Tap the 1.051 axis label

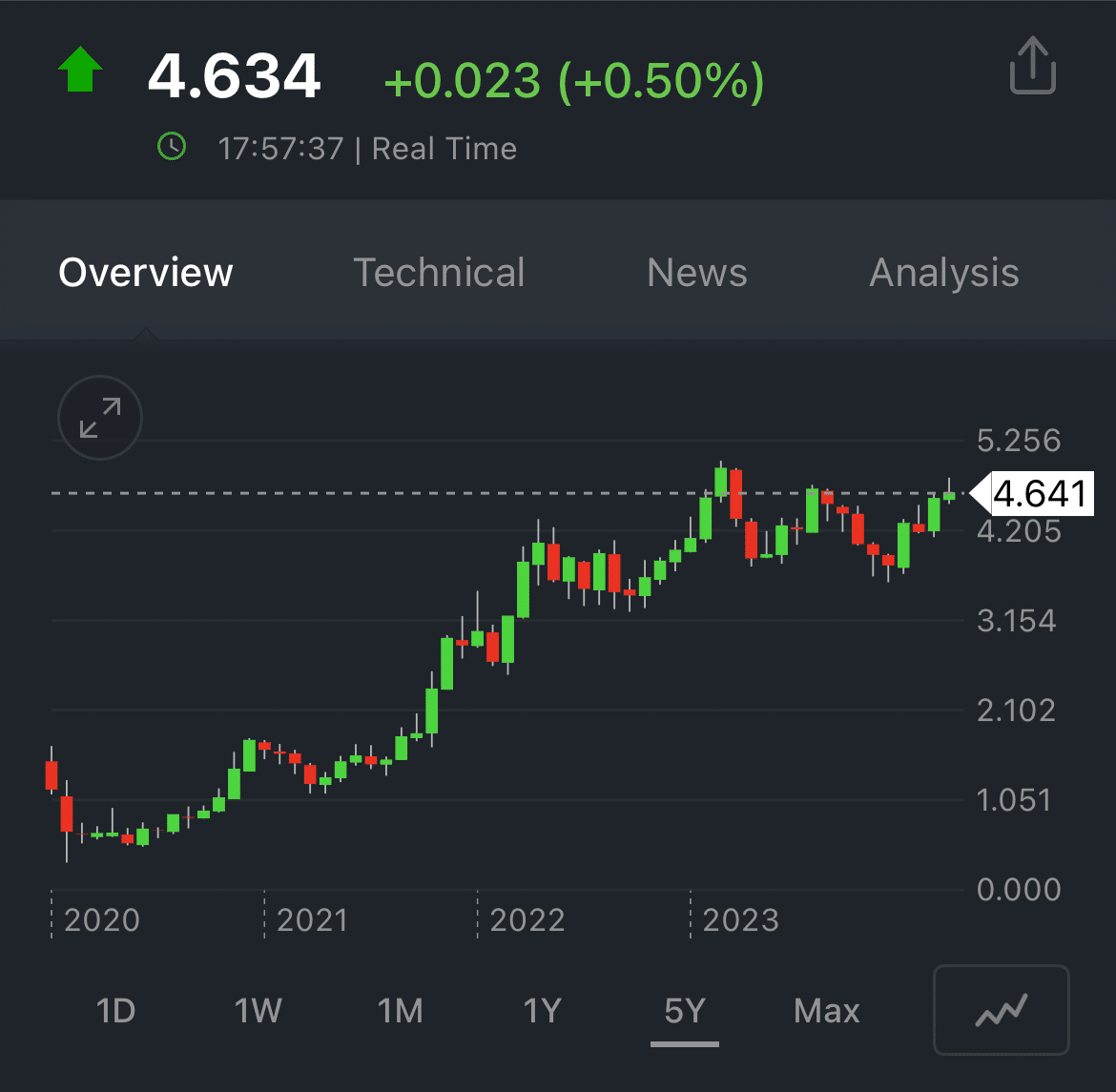click(x=1014, y=800)
